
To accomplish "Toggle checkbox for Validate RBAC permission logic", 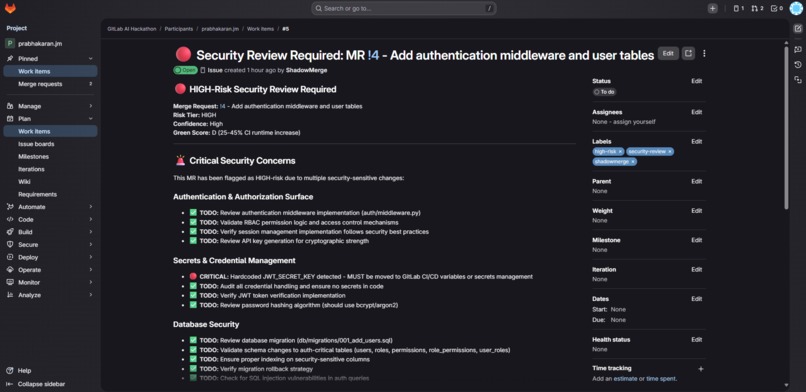I will point(193,222).
